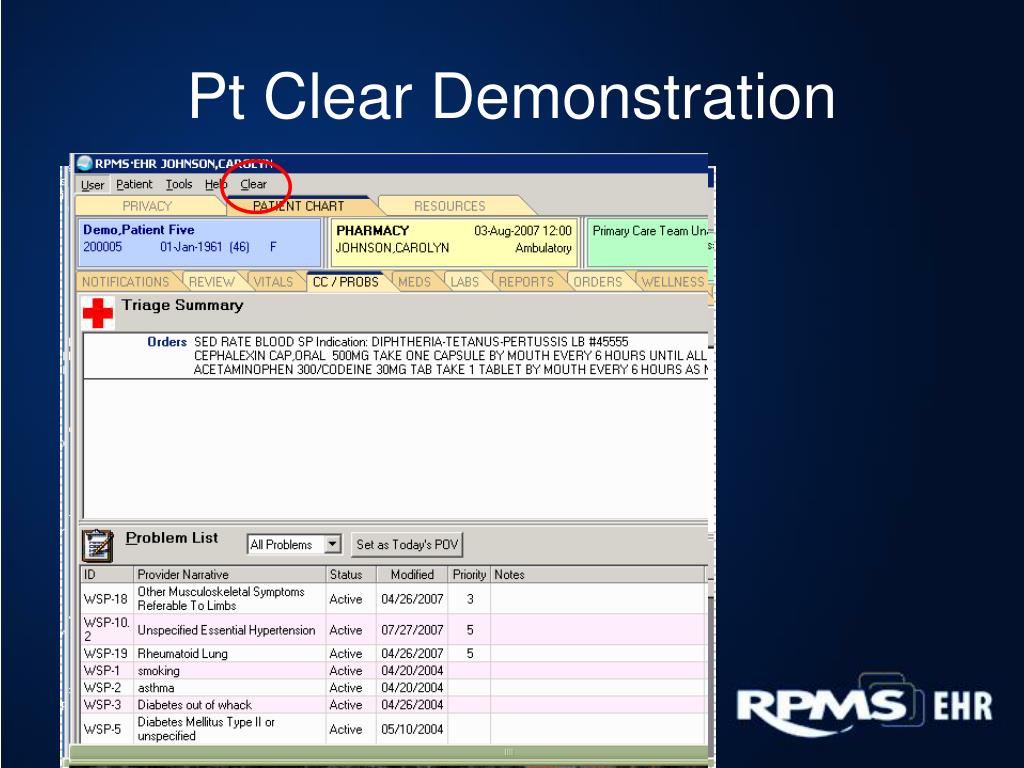Image resolution: width=1024 pixels, height=768 pixels.
Task: Click the Orders label in Triage Summary
Action: 167,342
